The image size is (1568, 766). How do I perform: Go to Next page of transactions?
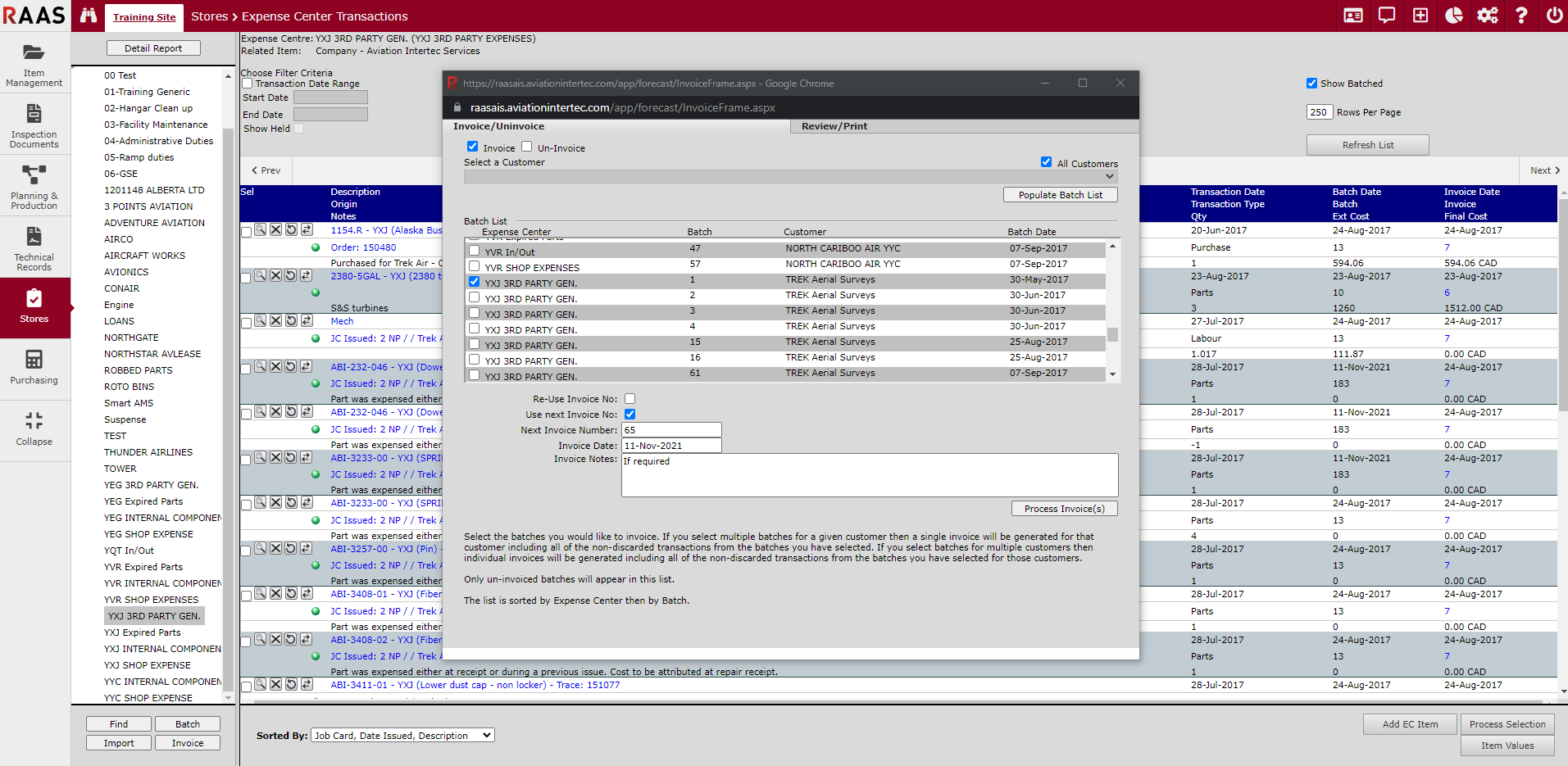click(x=1545, y=170)
